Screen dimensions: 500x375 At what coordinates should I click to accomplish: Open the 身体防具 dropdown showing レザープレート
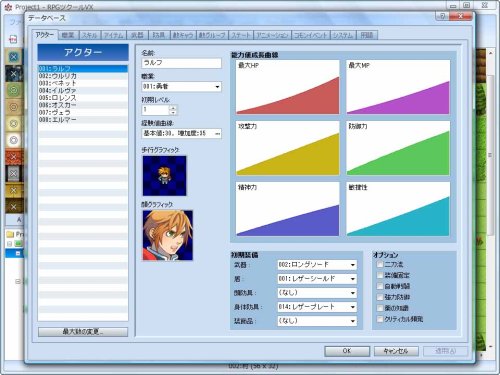point(317,307)
